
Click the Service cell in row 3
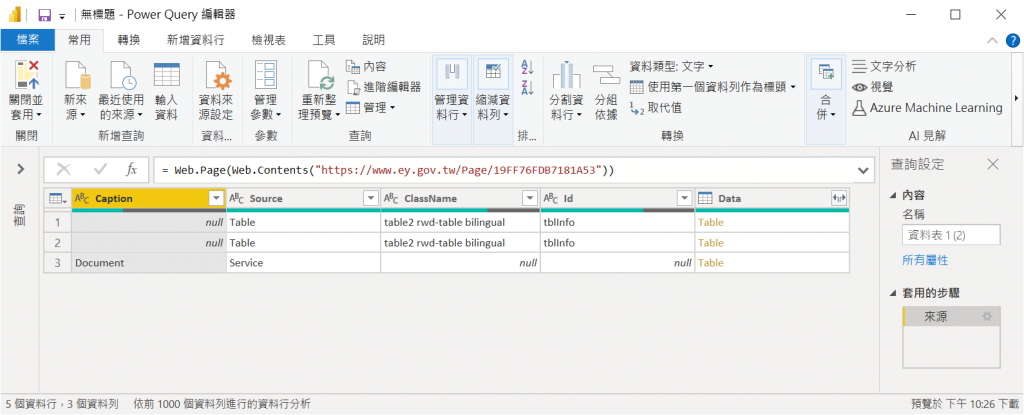coord(304,263)
